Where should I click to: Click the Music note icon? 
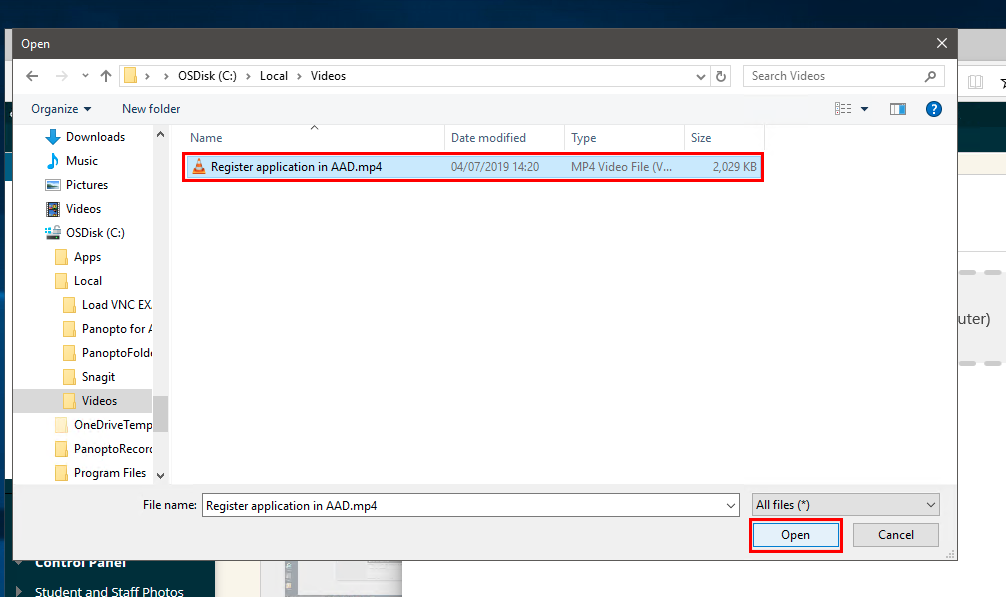(53, 161)
